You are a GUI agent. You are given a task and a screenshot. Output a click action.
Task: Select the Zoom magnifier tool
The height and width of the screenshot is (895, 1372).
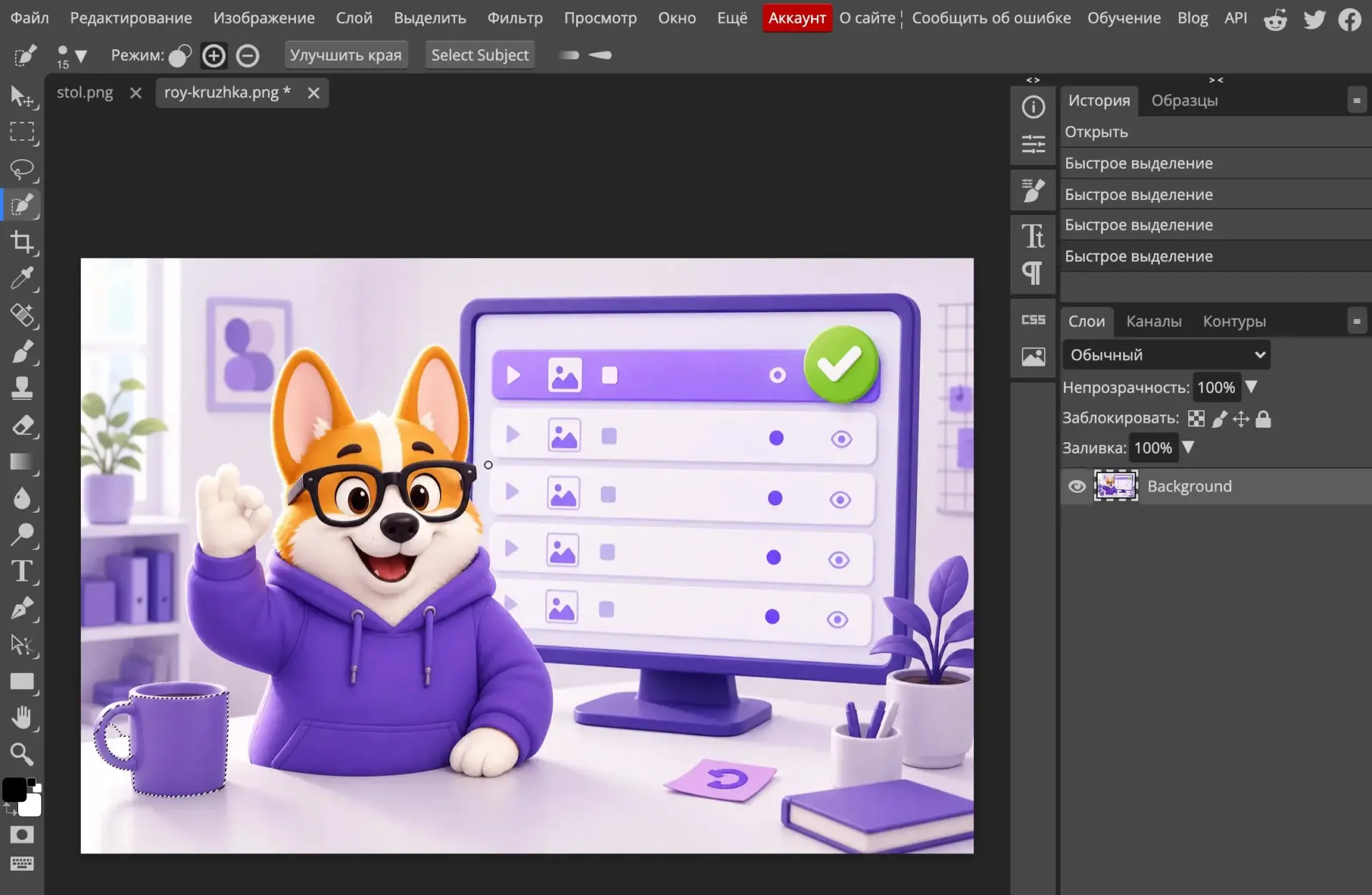point(22,754)
